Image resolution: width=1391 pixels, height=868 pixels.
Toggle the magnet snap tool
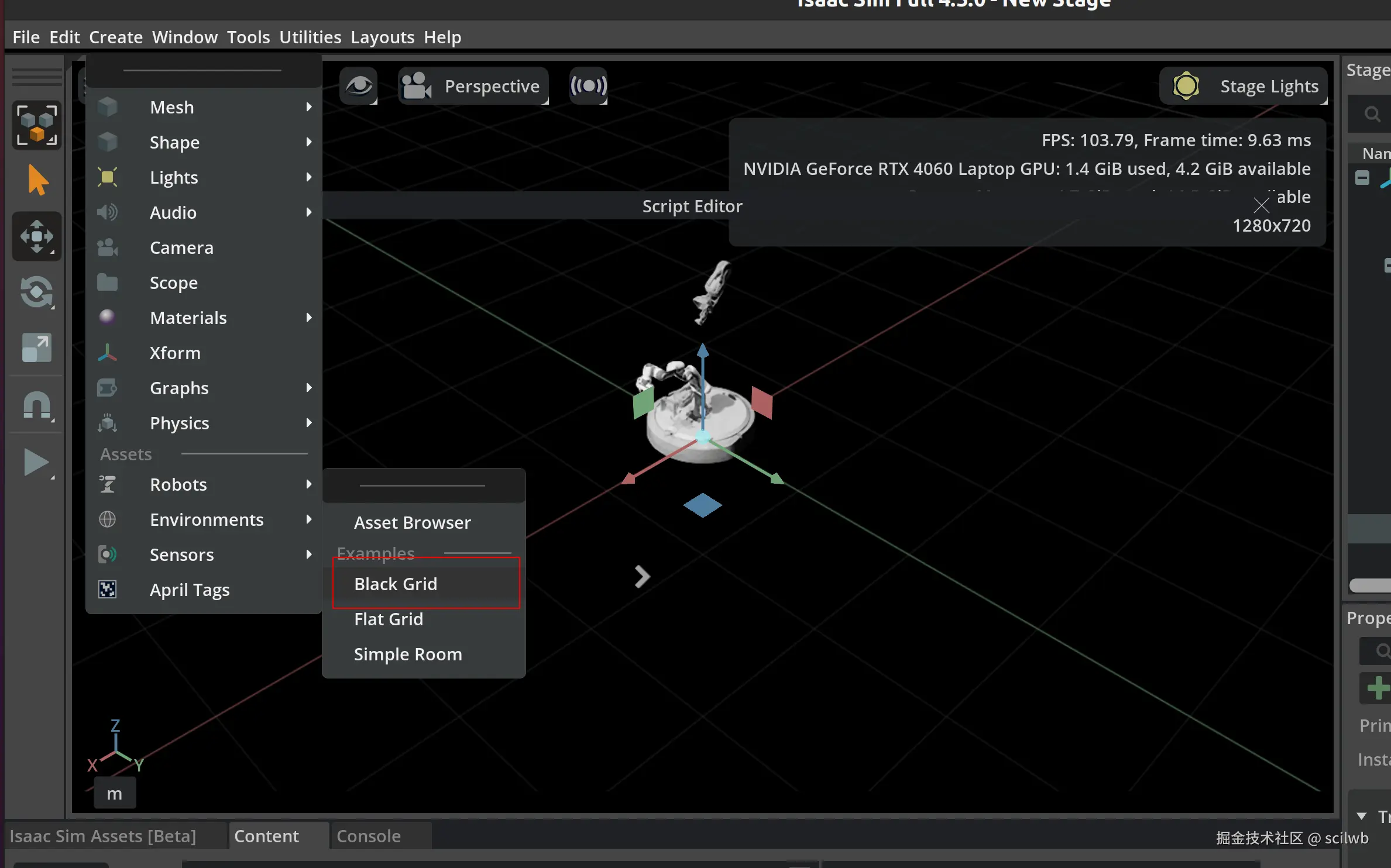click(x=37, y=405)
